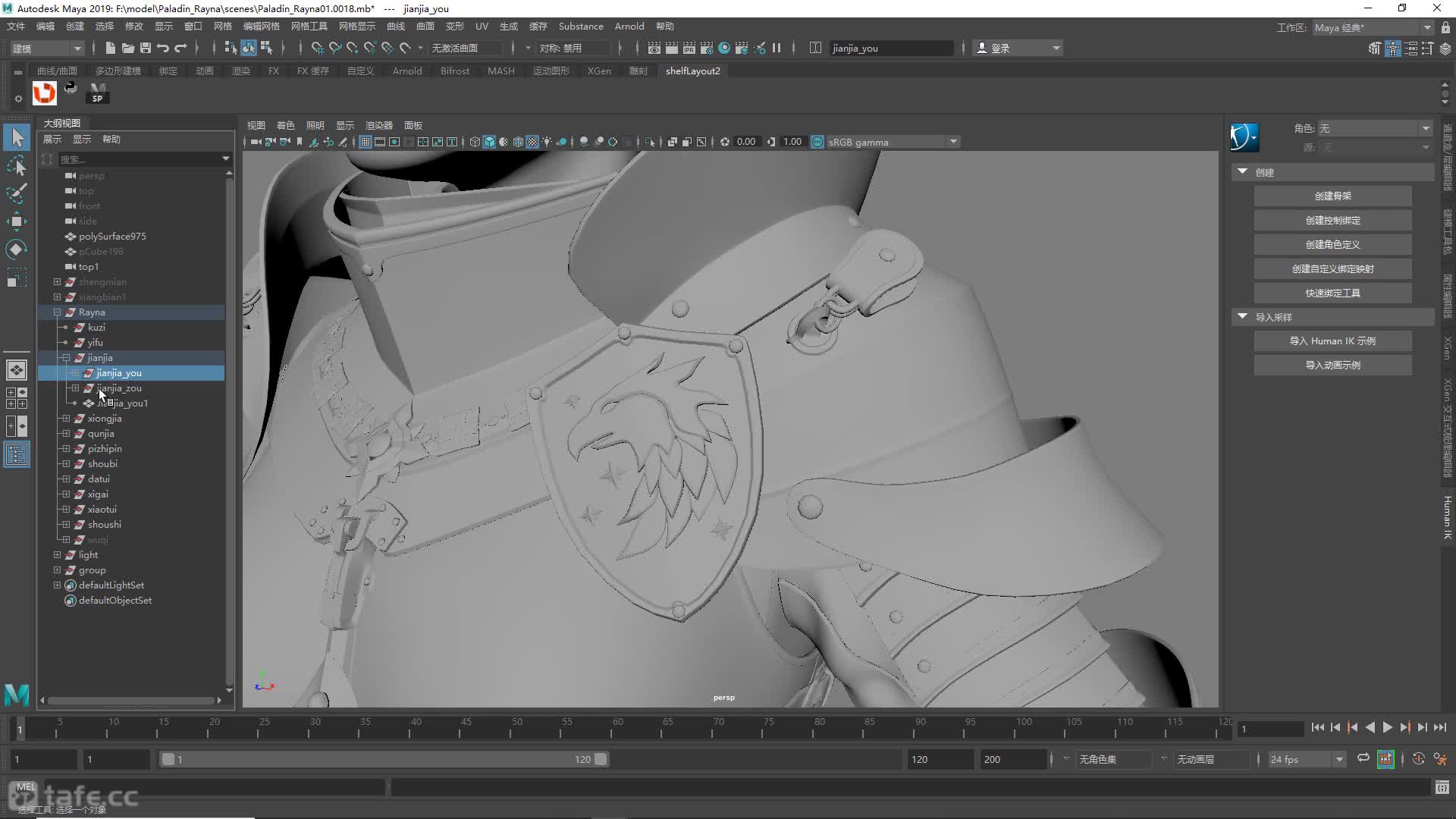Viewport: 1456px width, 819px height.
Task: Click the play forwards button
Action: (1387, 727)
